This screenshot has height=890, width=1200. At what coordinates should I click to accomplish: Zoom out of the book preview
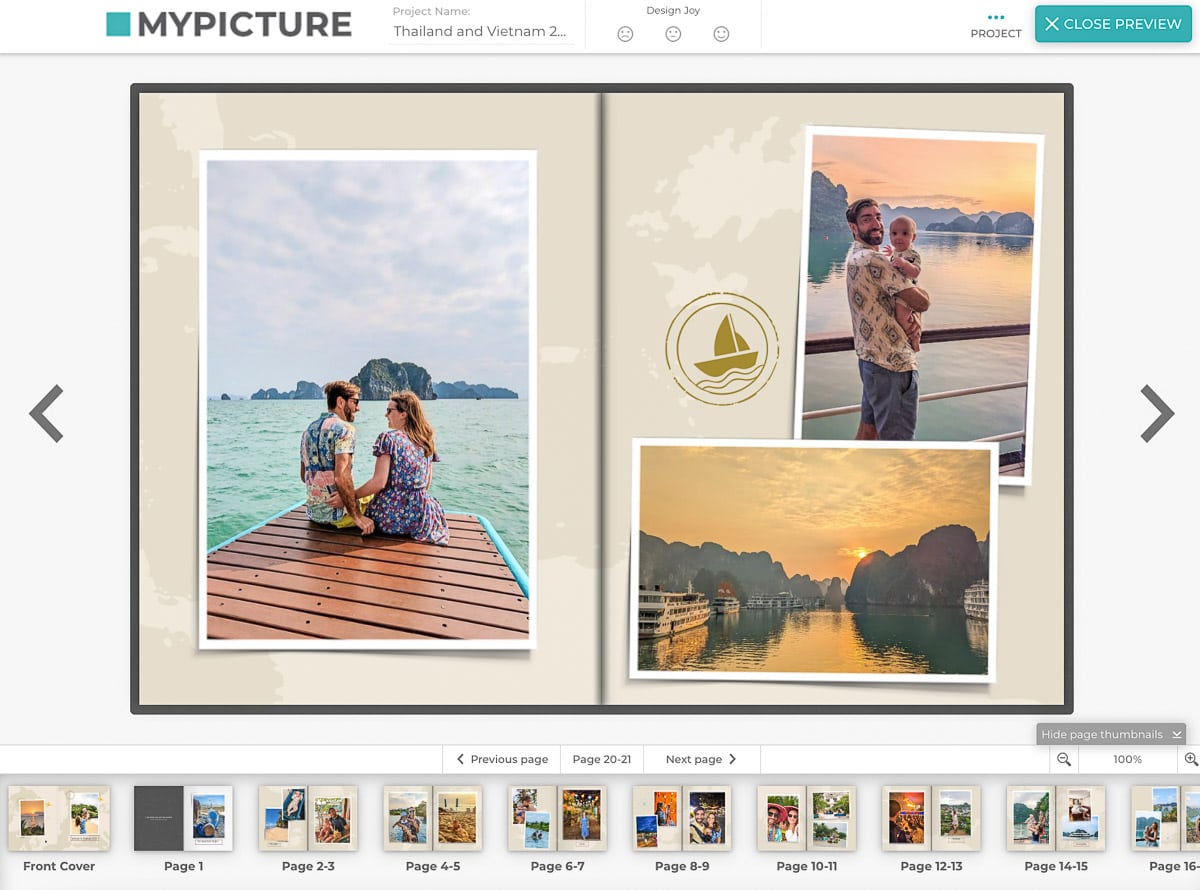click(x=1063, y=759)
